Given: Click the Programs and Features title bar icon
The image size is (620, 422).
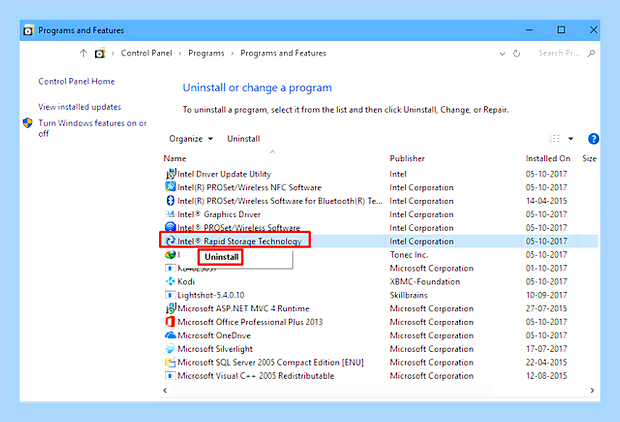Looking at the screenshot, I should click(28, 30).
